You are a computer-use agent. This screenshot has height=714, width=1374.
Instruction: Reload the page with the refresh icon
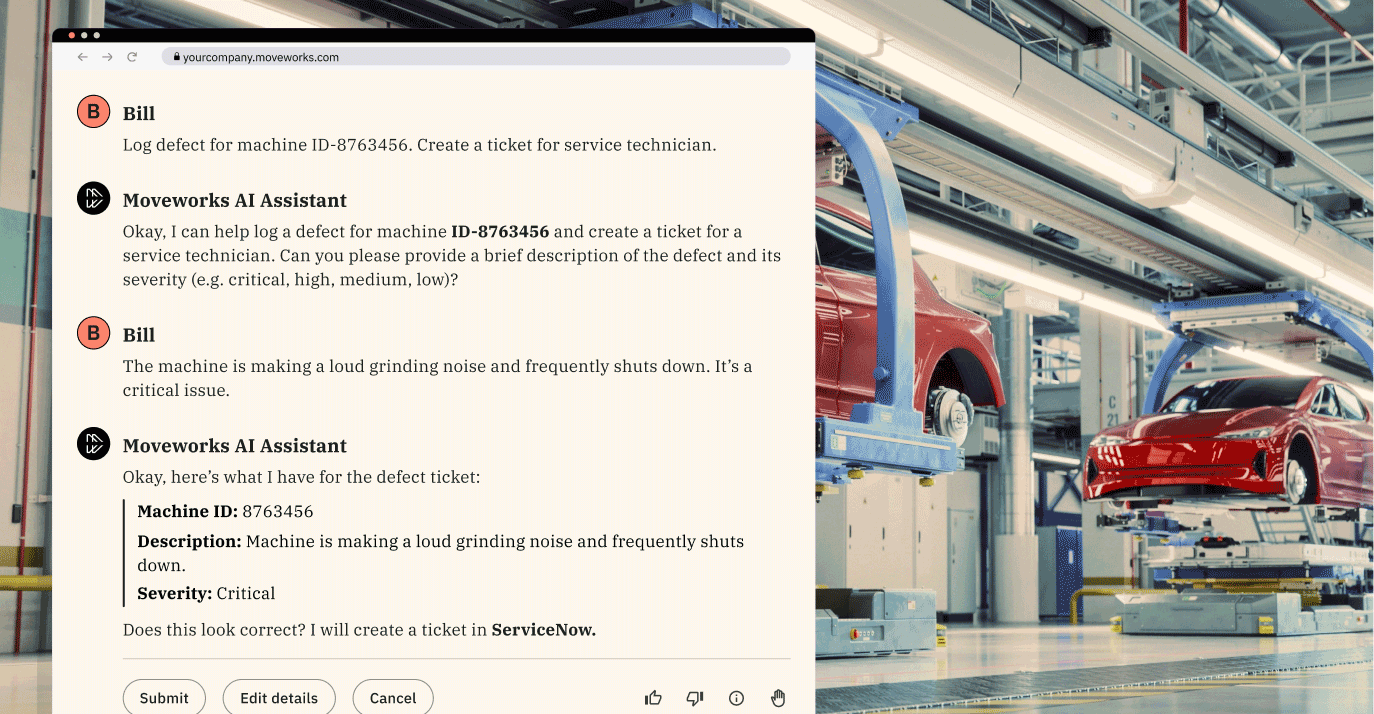pos(132,58)
